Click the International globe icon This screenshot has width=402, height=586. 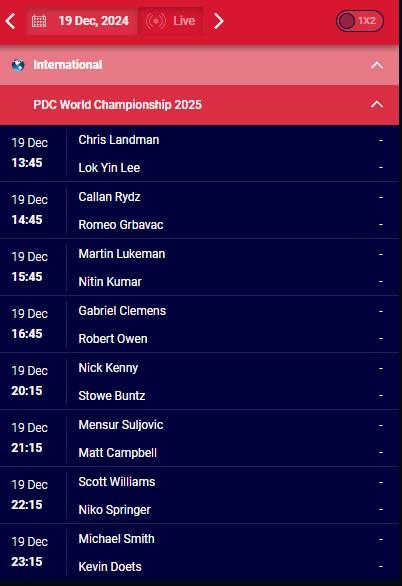coord(18,65)
